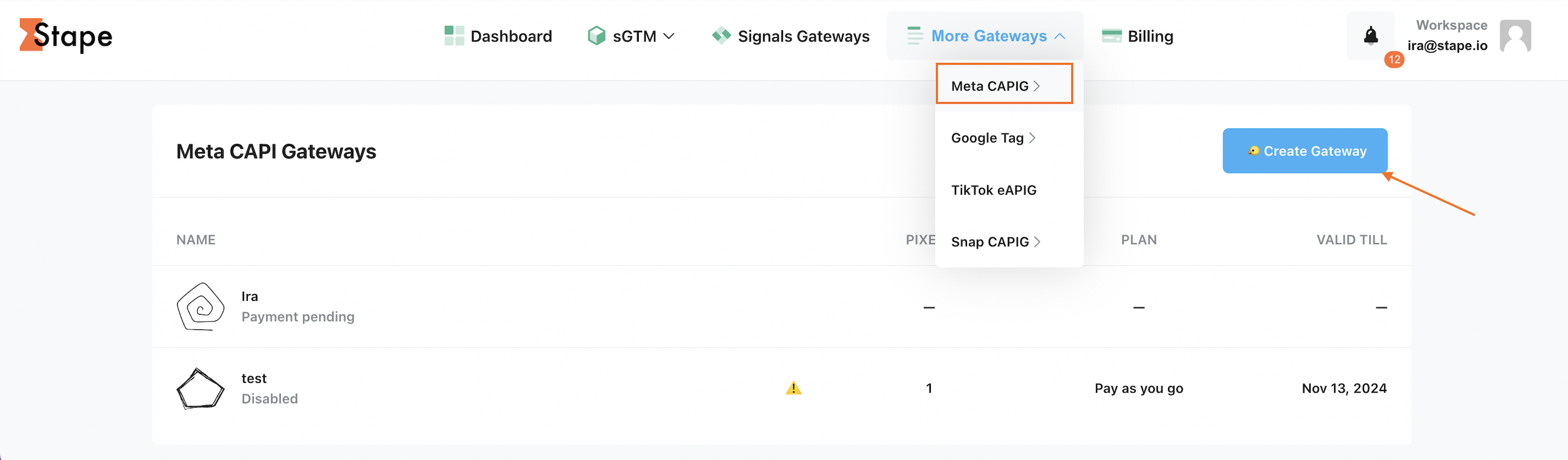The height and width of the screenshot is (460, 1568).
Task: Click the Dashboard grid icon
Action: [454, 35]
